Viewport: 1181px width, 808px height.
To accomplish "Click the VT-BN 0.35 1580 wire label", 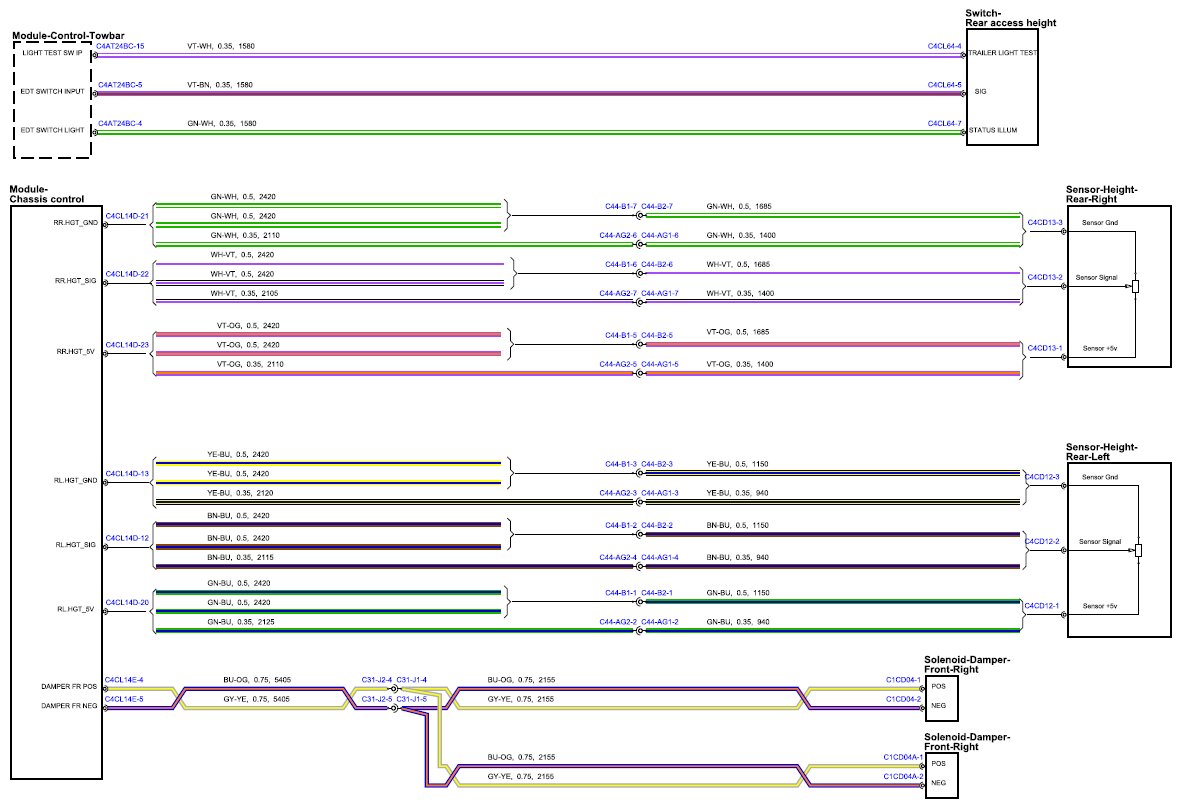I will tap(220, 85).
